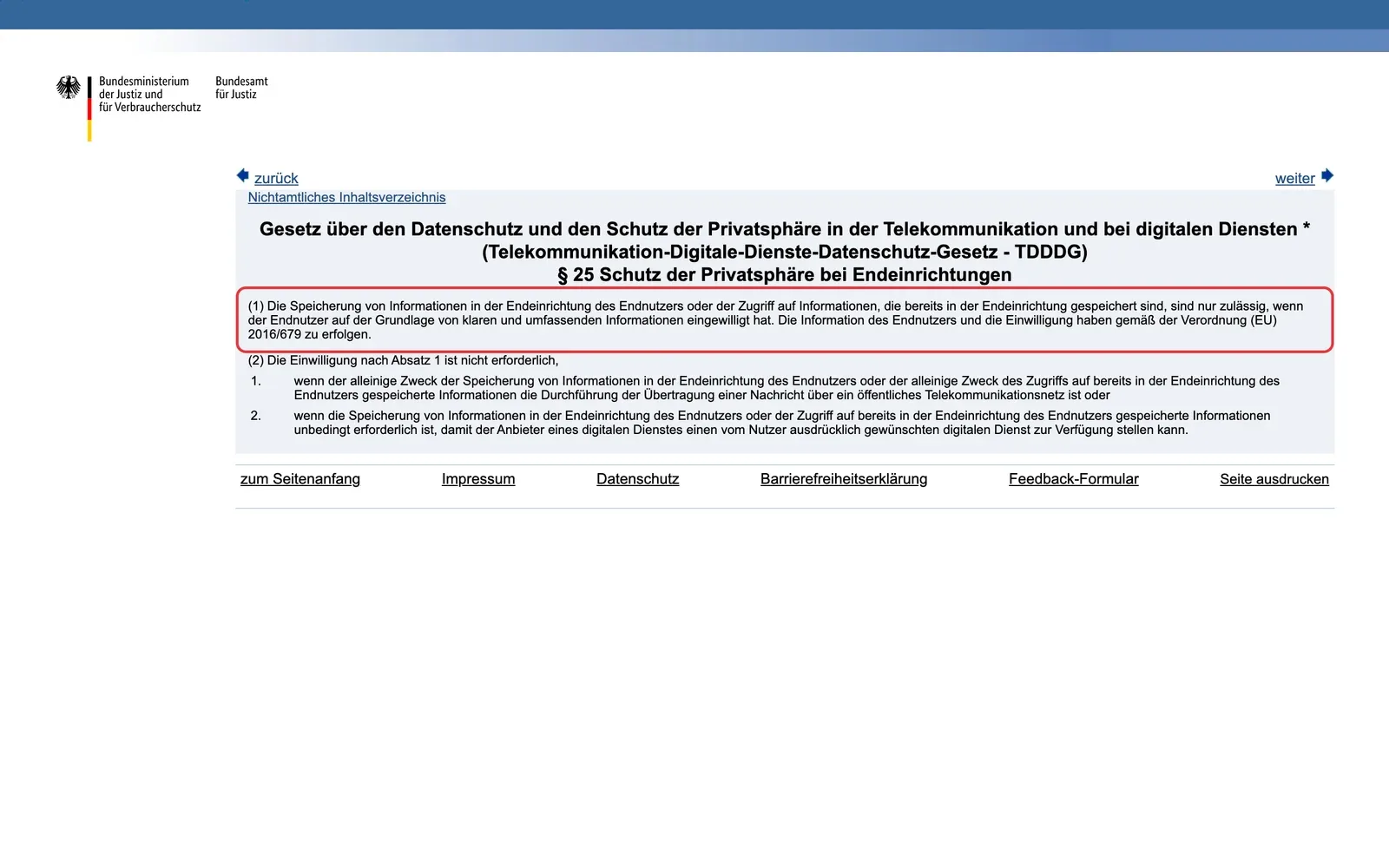This screenshot has width=1389, height=868.
Task: Click paragraph (2) 'Die Einwilligung nach Absatz 1'
Action: tap(403, 360)
